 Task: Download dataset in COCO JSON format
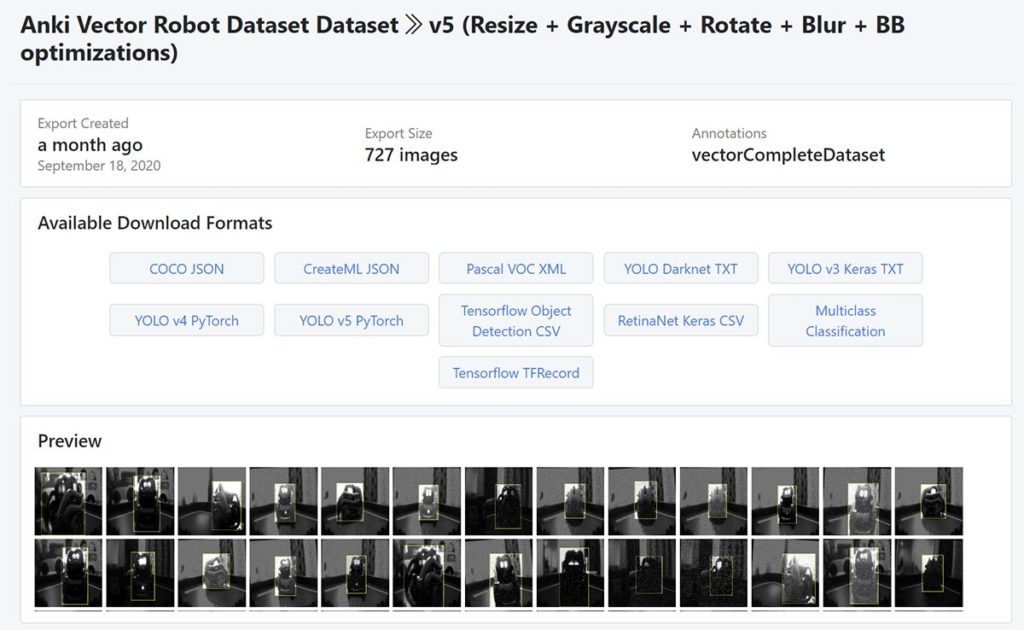[x=186, y=268]
